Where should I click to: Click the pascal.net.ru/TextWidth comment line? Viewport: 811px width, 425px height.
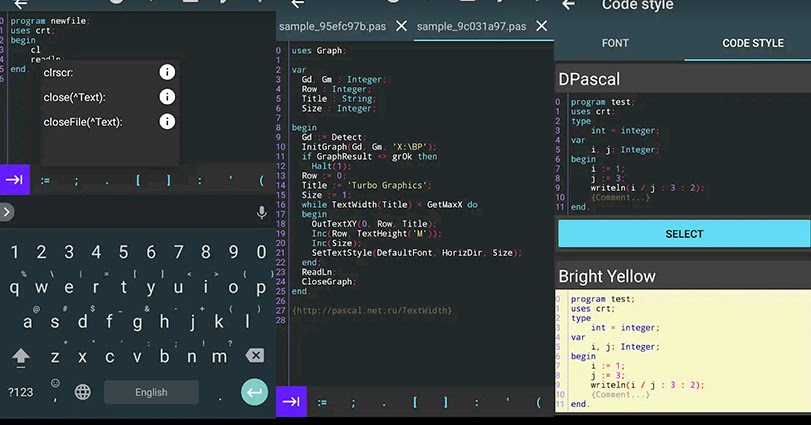point(372,311)
